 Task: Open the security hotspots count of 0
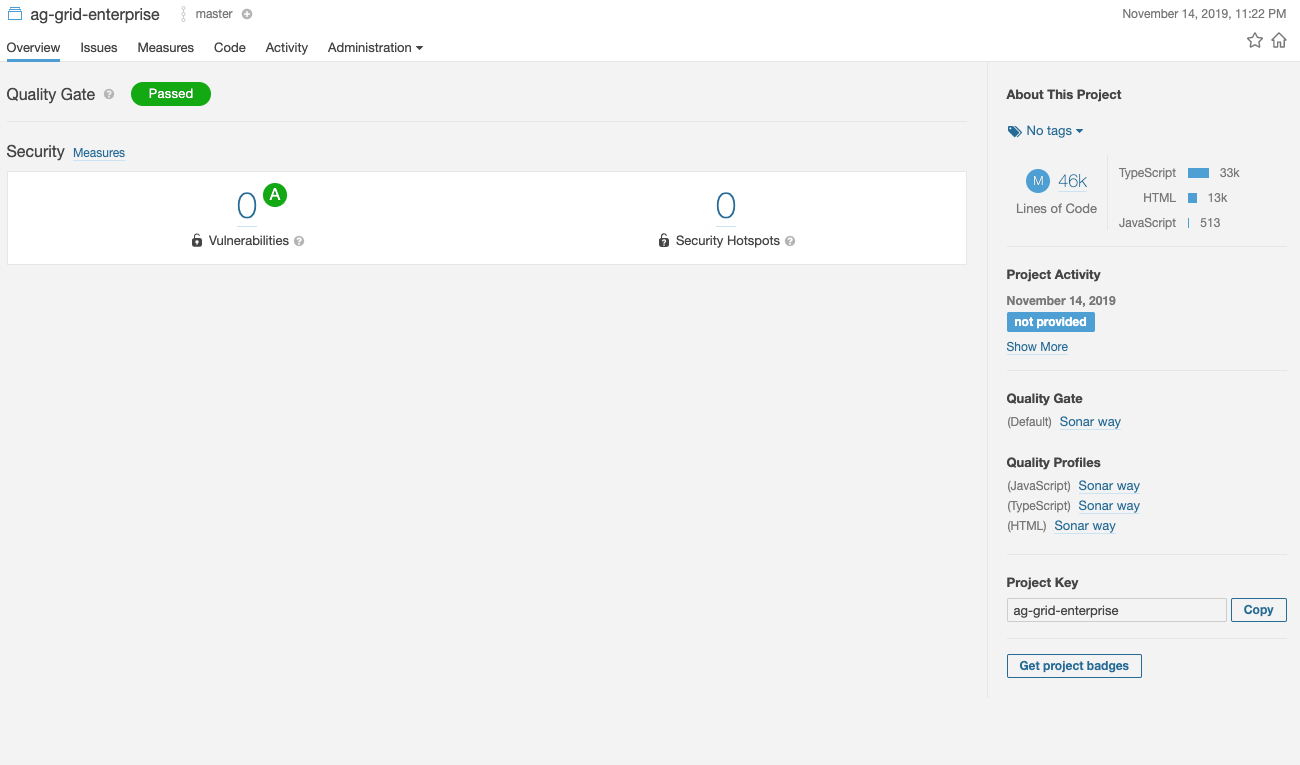tap(726, 206)
